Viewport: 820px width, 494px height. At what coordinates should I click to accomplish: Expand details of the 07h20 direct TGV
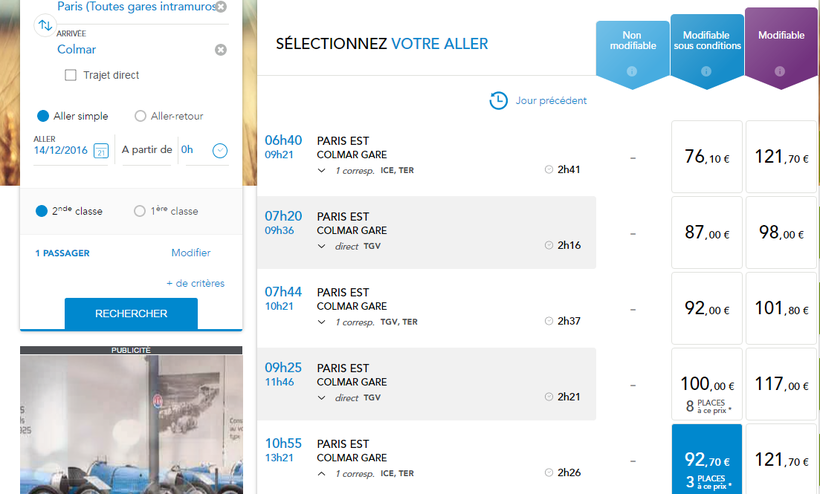click(x=321, y=245)
